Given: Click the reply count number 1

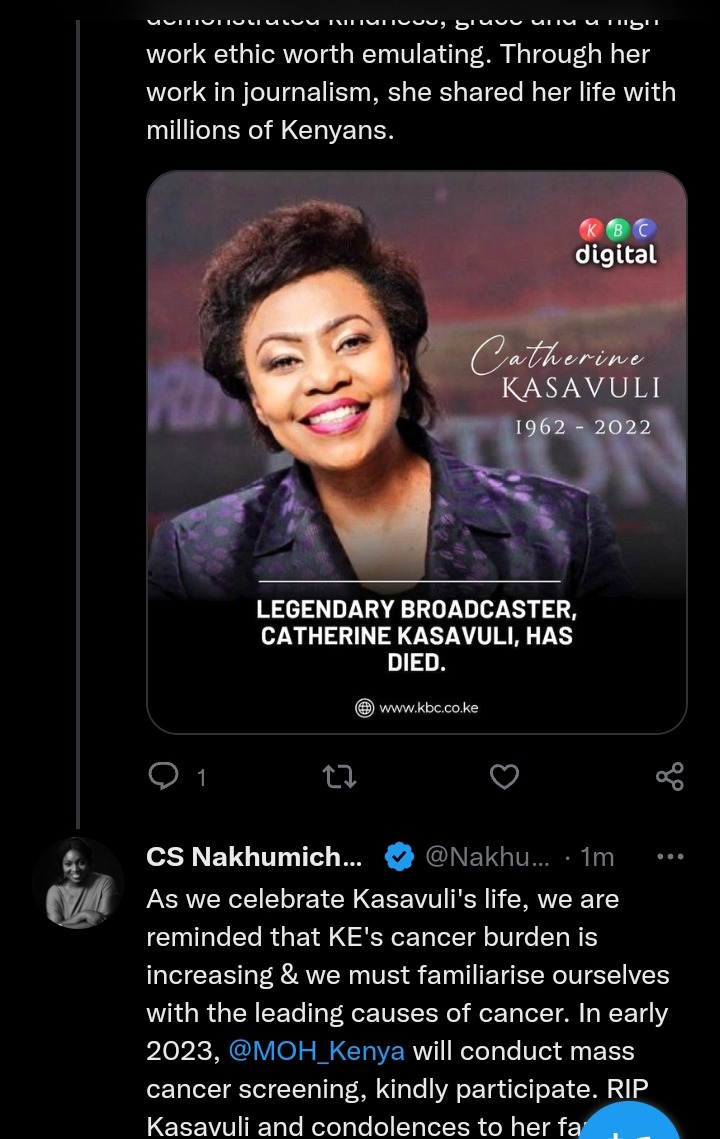Looking at the screenshot, I should click(x=202, y=778).
